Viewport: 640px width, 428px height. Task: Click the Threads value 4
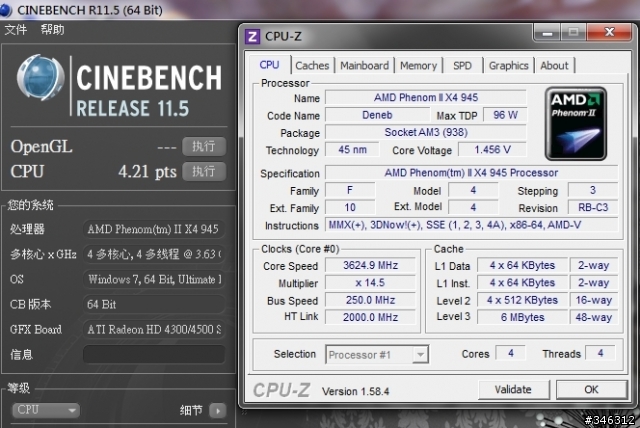click(600, 353)
